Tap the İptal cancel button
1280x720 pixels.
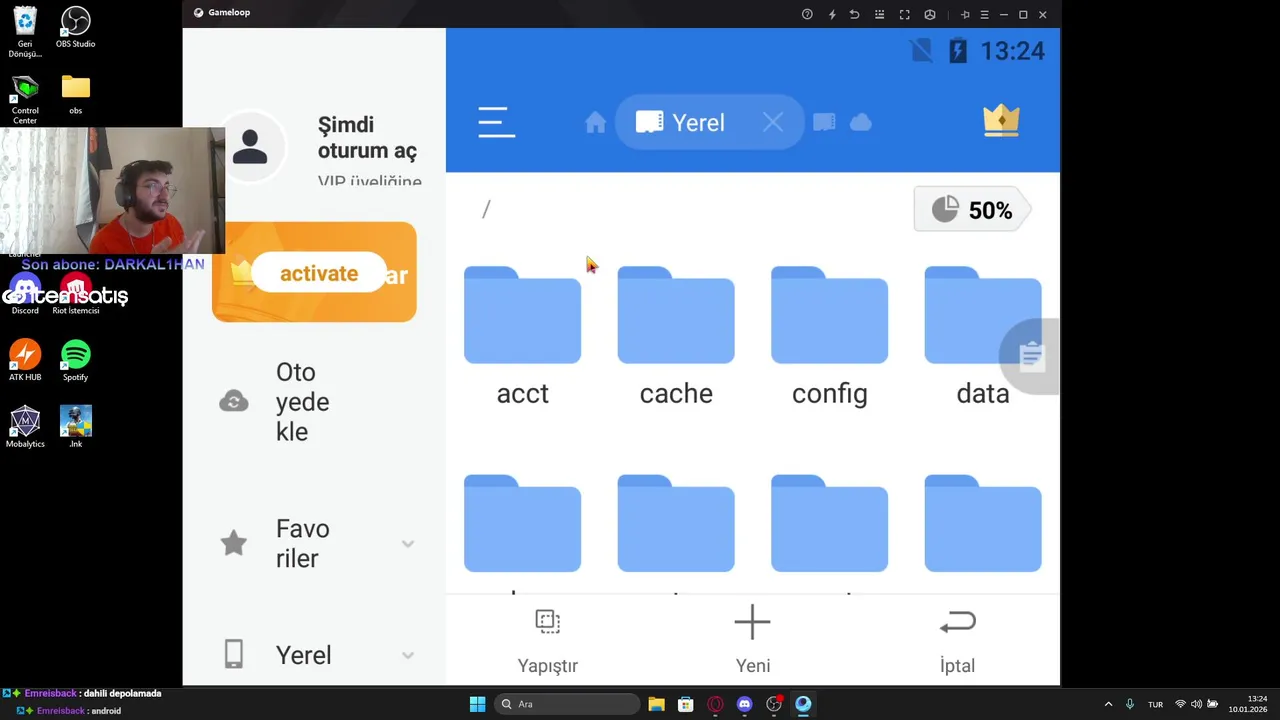pyautogui.click(x=957, y=642)
